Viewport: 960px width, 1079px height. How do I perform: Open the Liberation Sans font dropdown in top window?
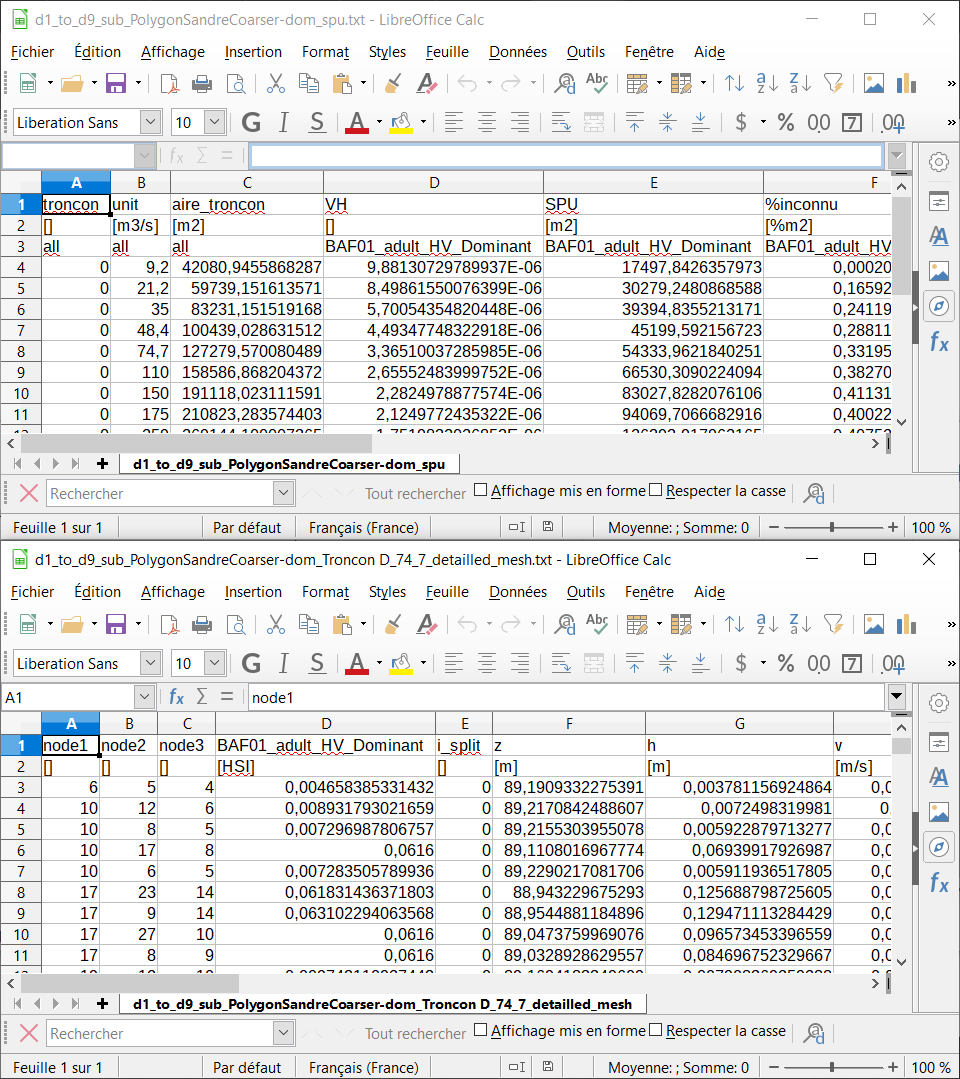click(x=150, y=123)
